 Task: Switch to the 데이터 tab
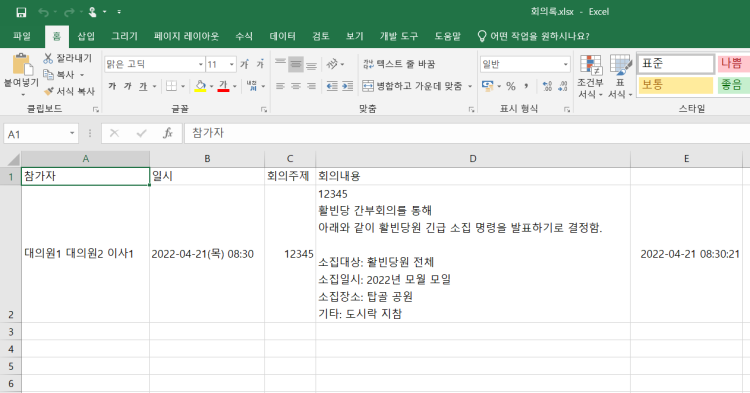282,36
